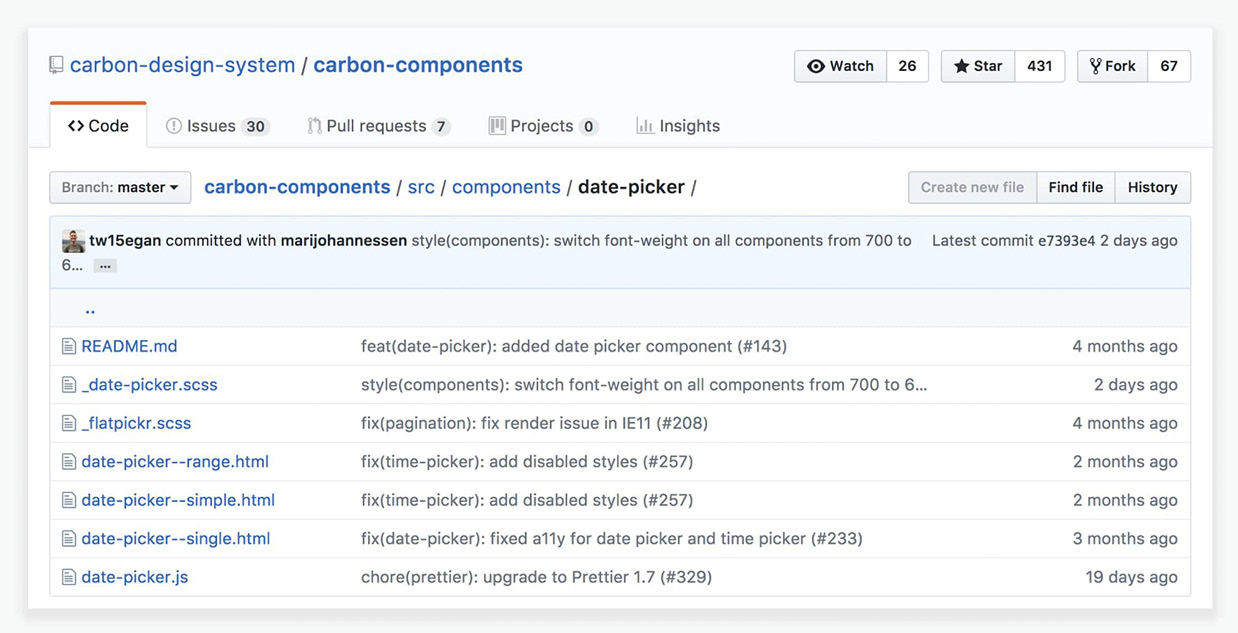Open the Pull requests tab
Viewport: 1238px width, 633px height.
click(378, 126)
